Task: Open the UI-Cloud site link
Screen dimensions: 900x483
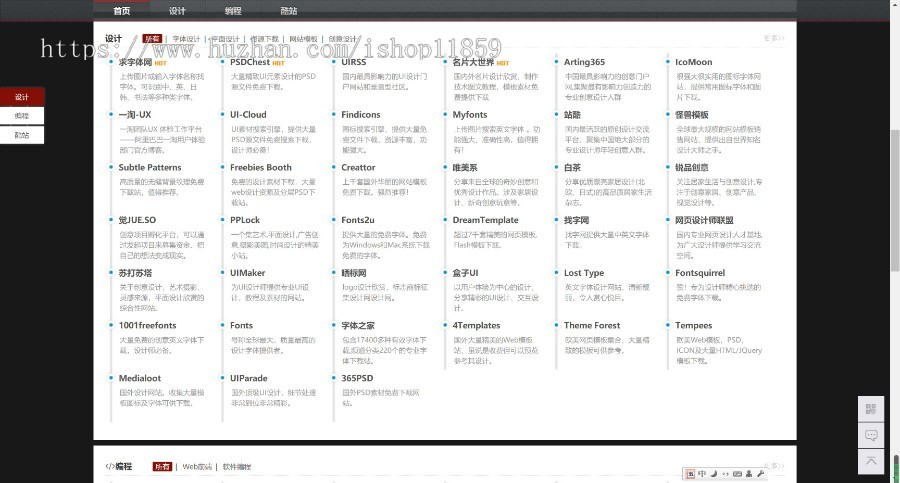Action: coord(248,115)
